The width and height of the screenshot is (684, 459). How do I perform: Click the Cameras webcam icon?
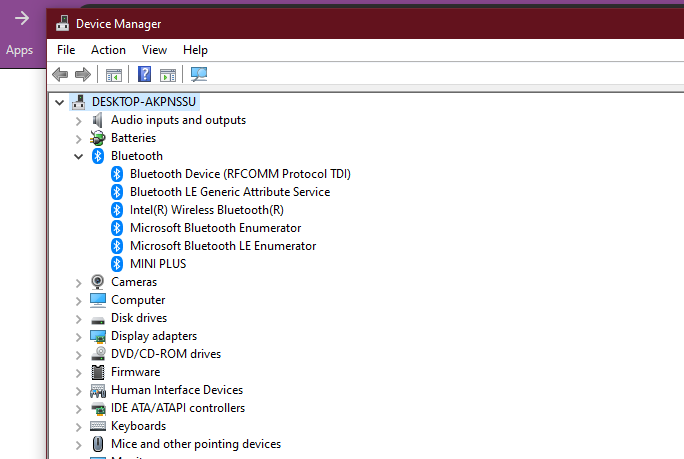tap(98, 282)
